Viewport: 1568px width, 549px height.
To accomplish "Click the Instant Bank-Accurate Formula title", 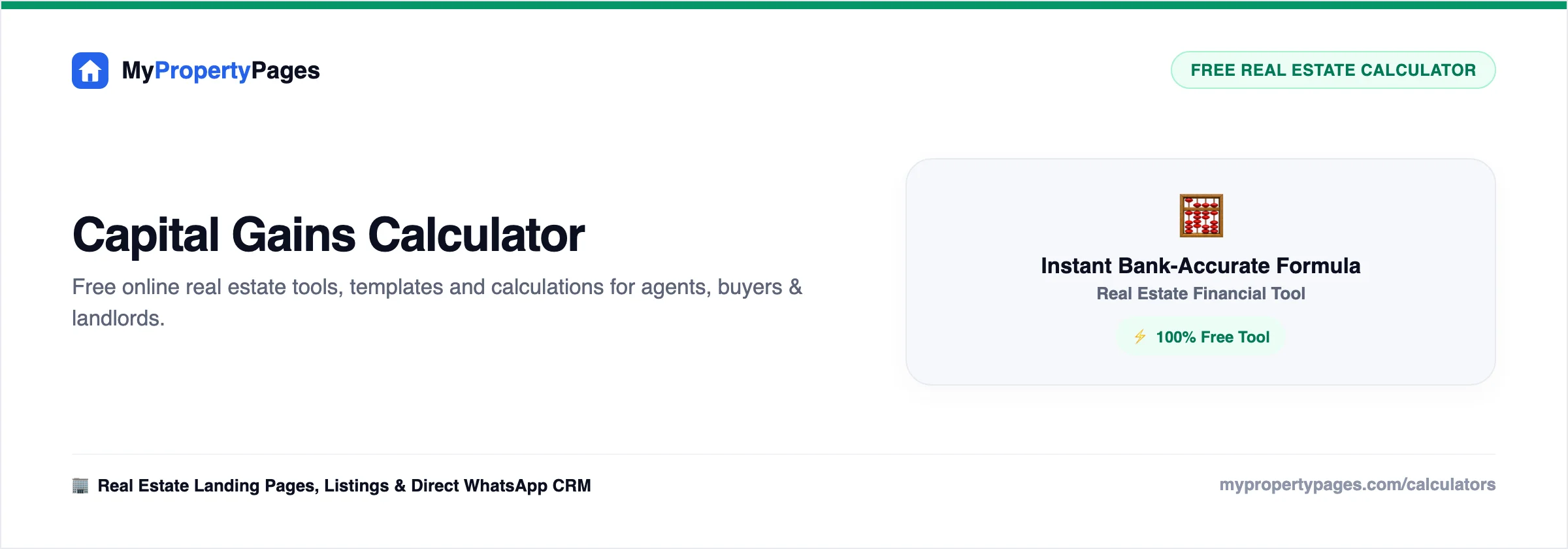I will (x=1201, y=266).
